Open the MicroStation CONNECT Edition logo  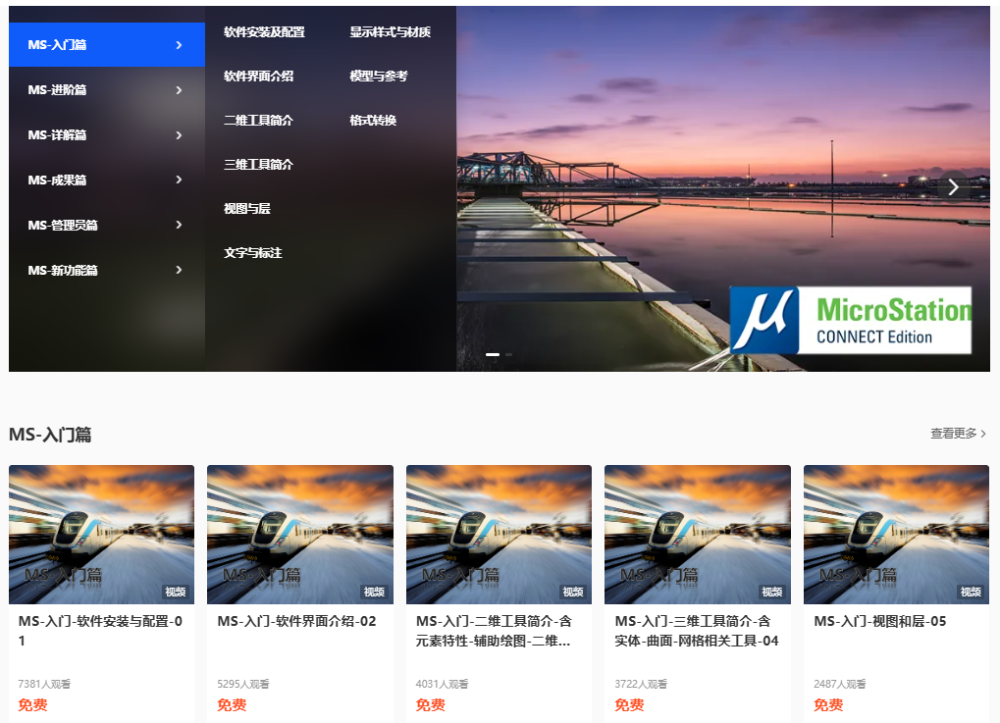click(x=850, y=320)
